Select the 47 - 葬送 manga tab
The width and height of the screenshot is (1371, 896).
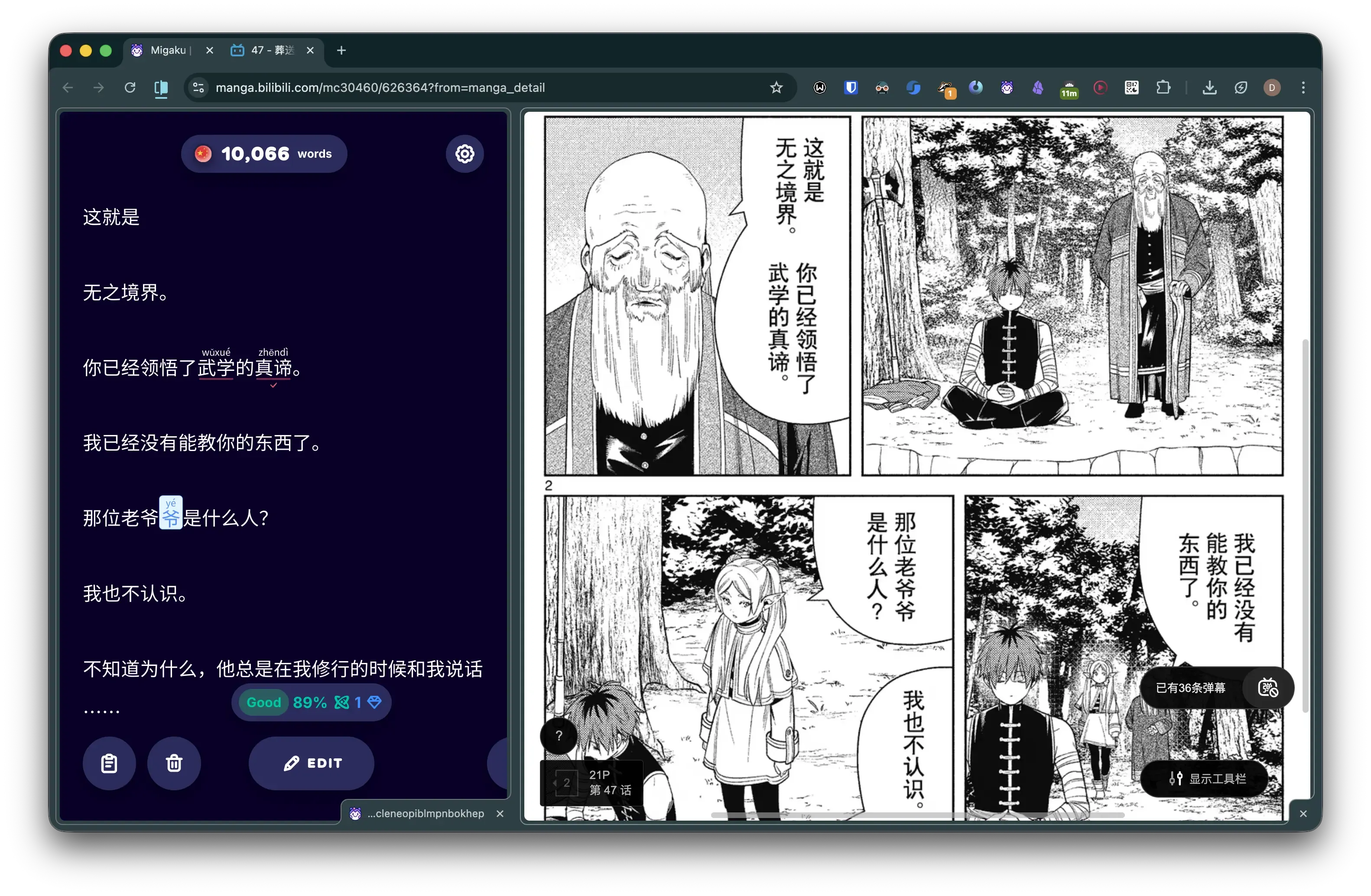[272, 51]
